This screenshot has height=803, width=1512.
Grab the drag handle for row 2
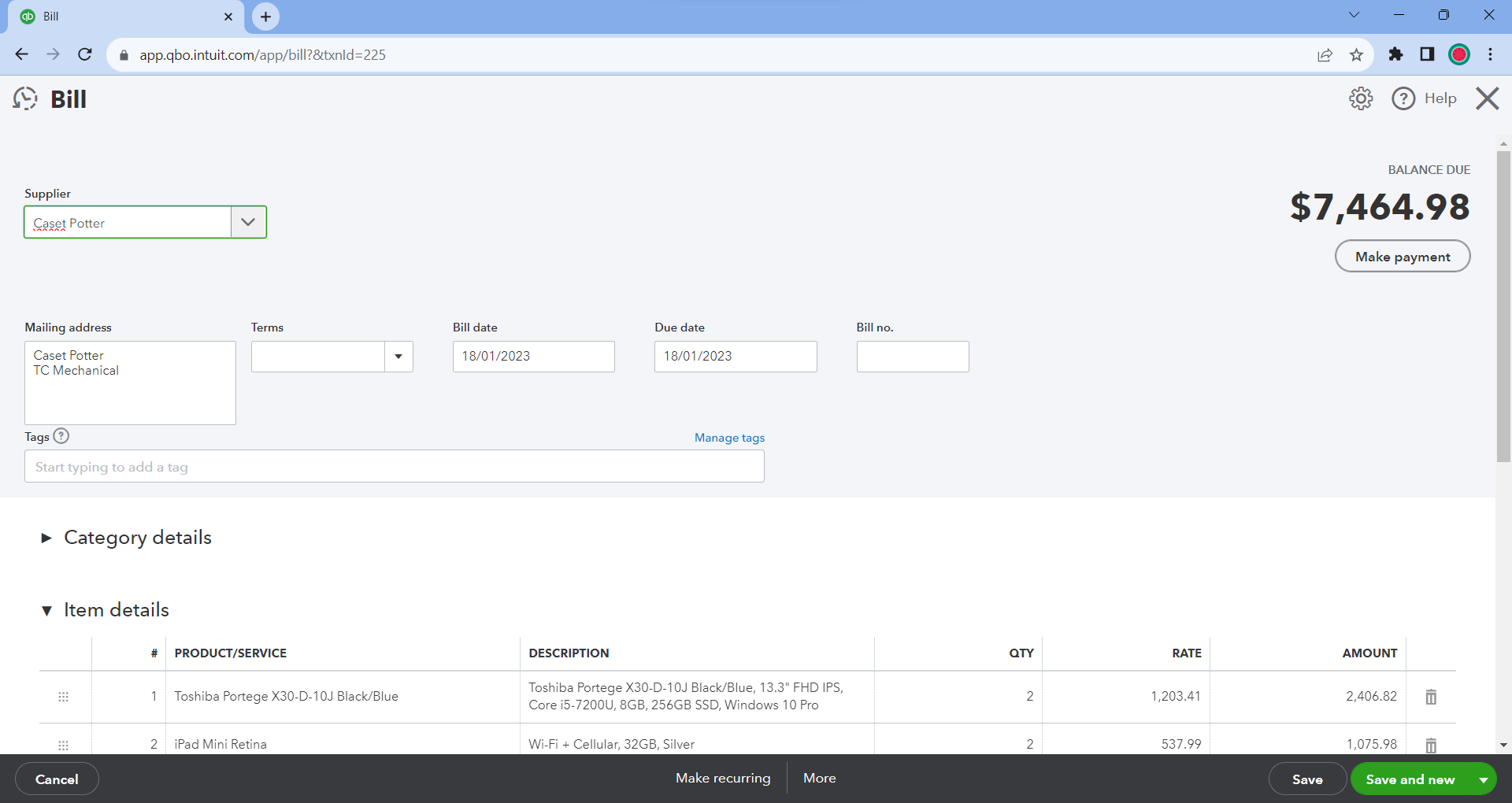pyautogui.click(x=64, y=745)
